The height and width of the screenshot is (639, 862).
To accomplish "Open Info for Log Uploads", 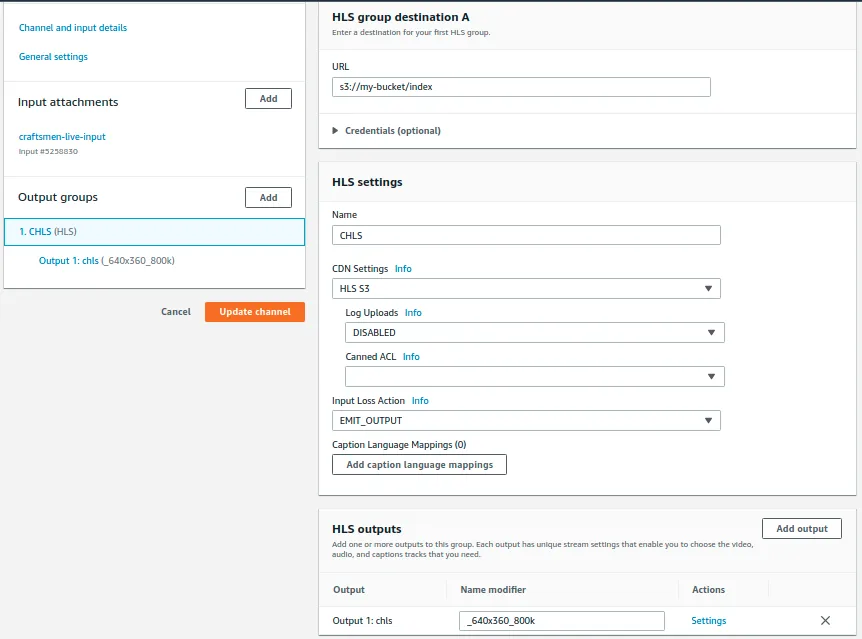I will coord(413,312).
